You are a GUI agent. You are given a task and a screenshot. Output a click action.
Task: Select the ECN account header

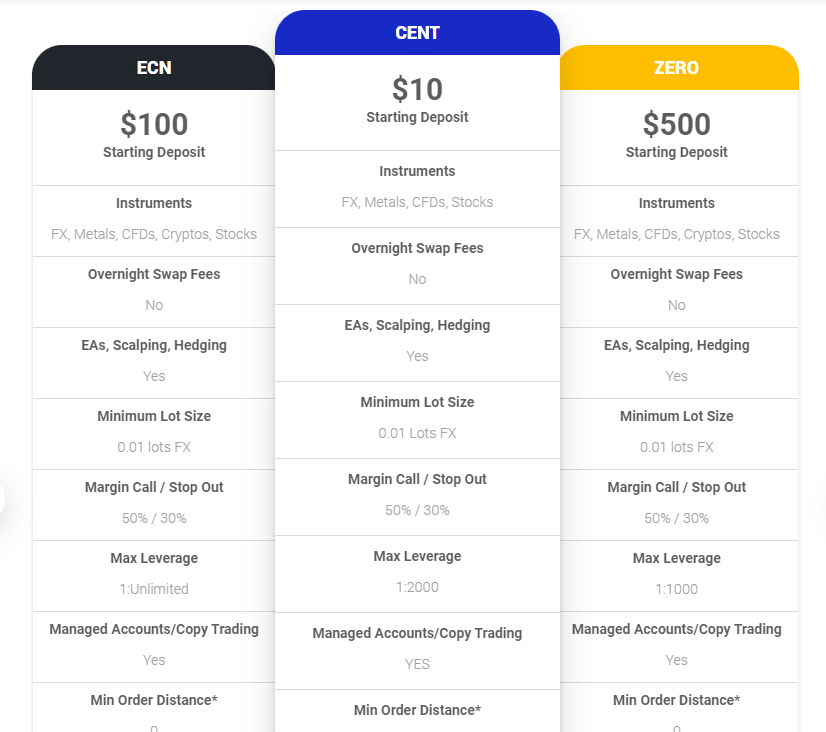click(x=153, y=67)
